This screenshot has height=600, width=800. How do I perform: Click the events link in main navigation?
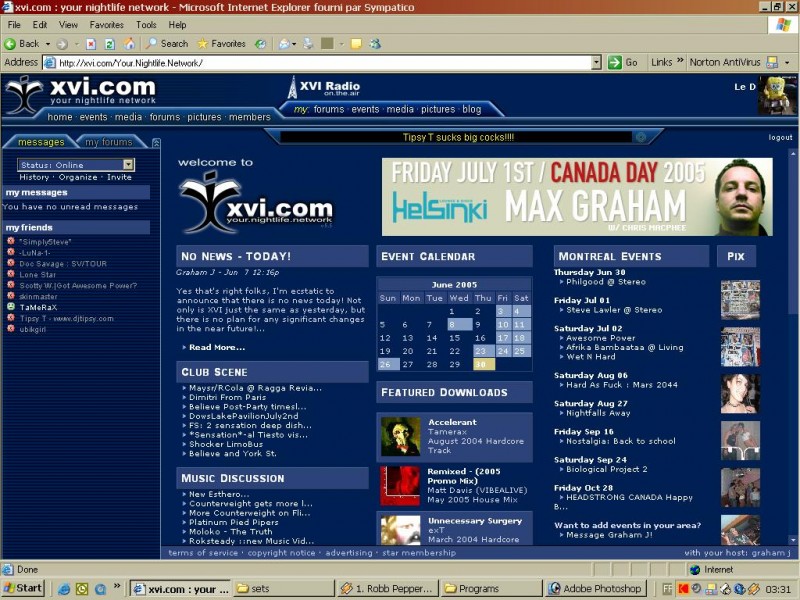click(x=93, y=117)
